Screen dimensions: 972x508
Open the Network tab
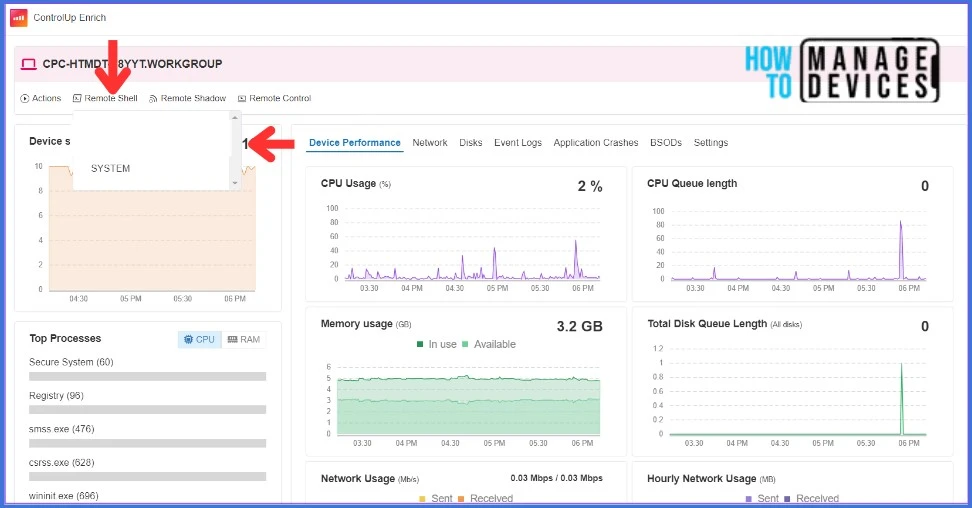(x=430, y=143)
